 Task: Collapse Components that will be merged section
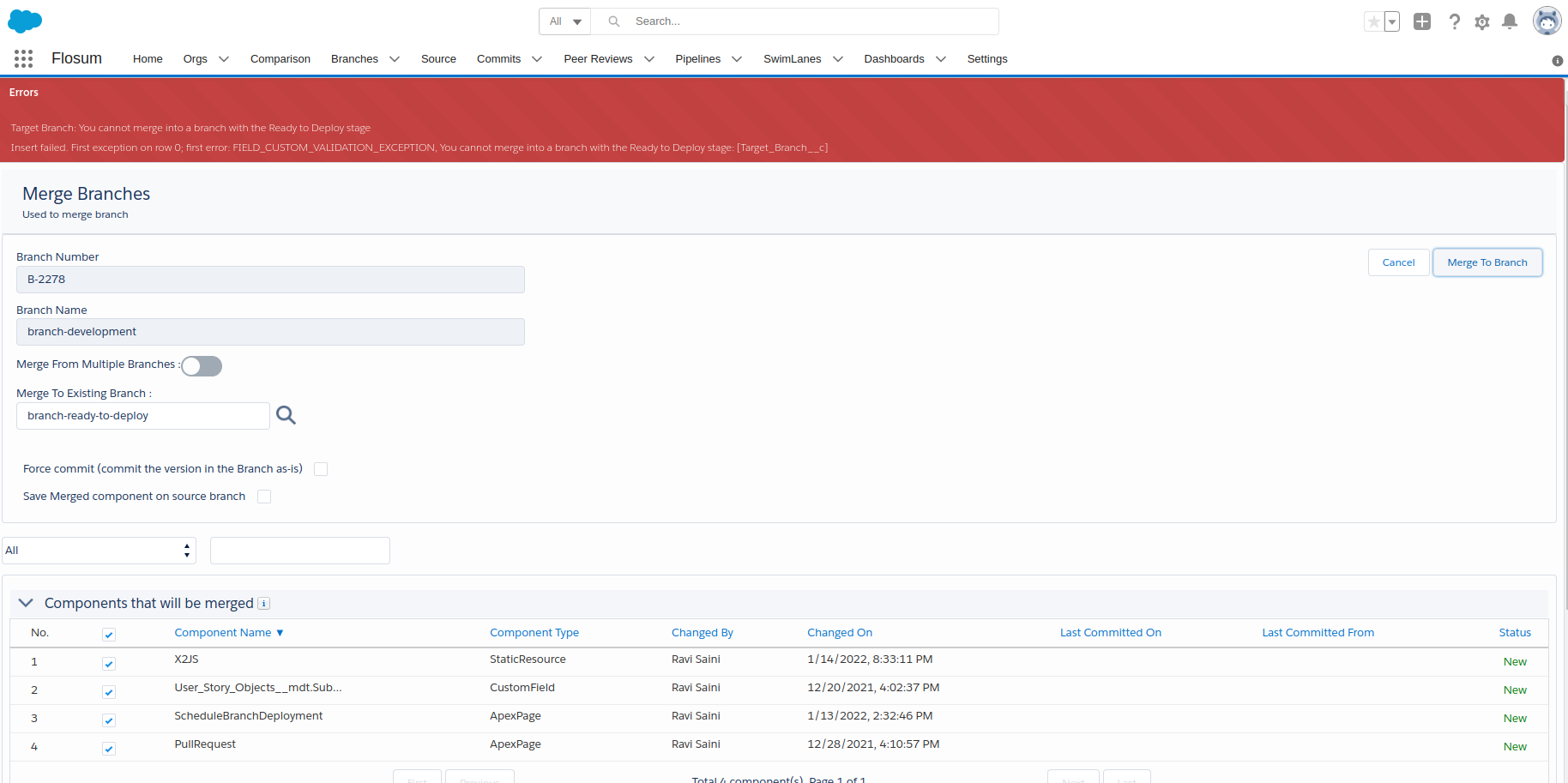click(x=26, y=603)
